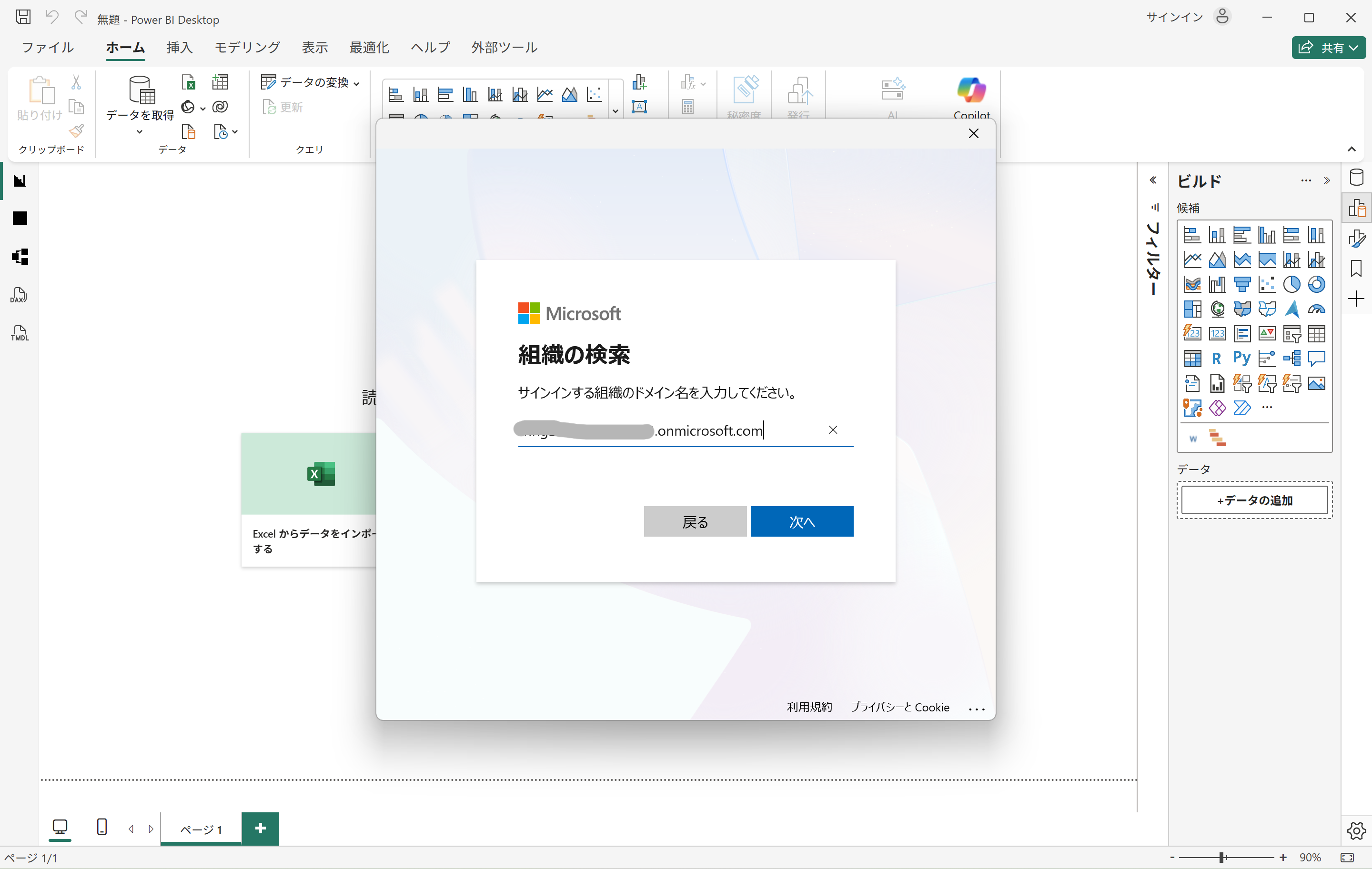Select the pie chart visual
Viewport: 1372px width, 869px height.
tap(1291, 284)
